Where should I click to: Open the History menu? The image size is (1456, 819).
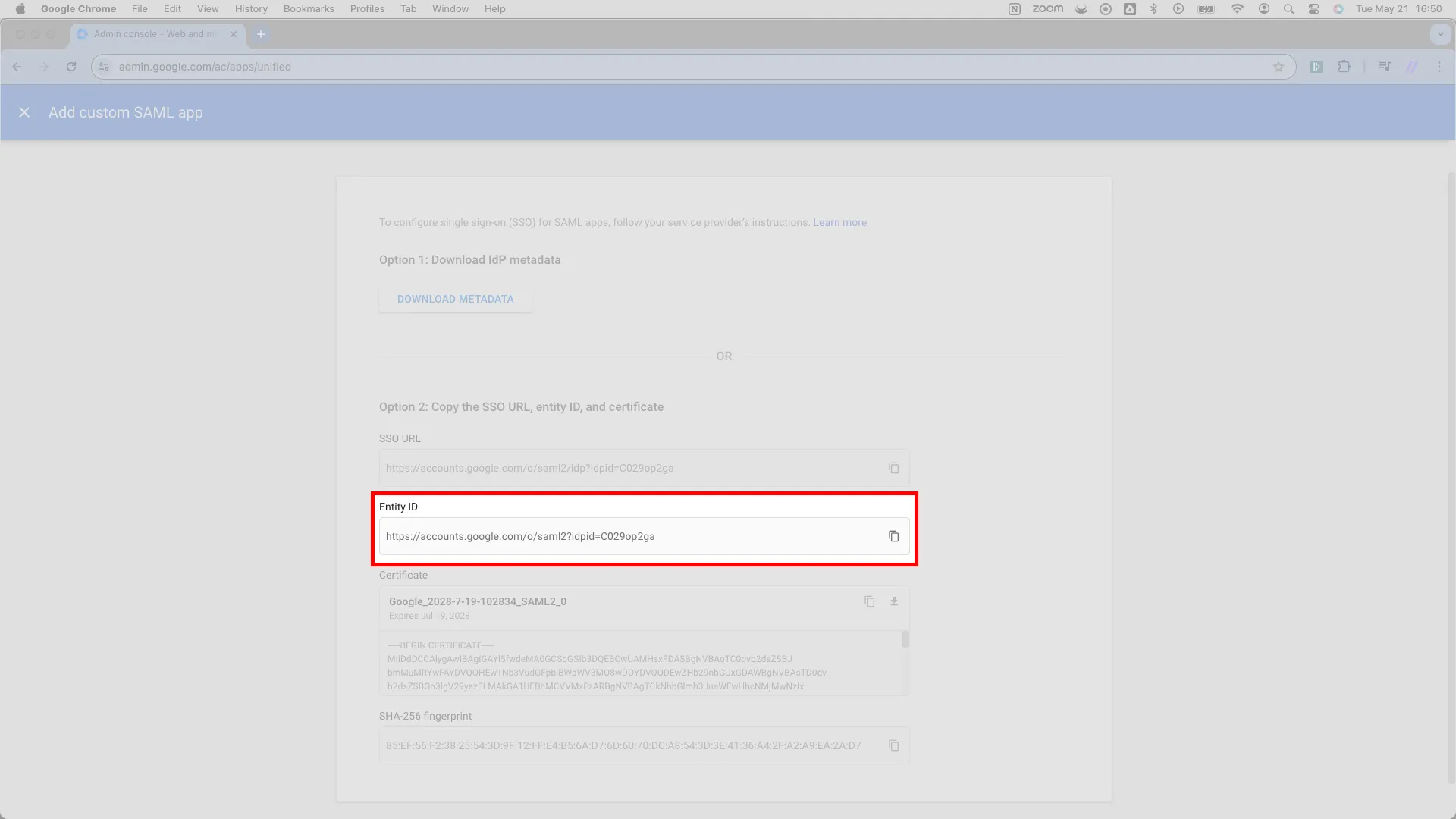pos(251,9)
